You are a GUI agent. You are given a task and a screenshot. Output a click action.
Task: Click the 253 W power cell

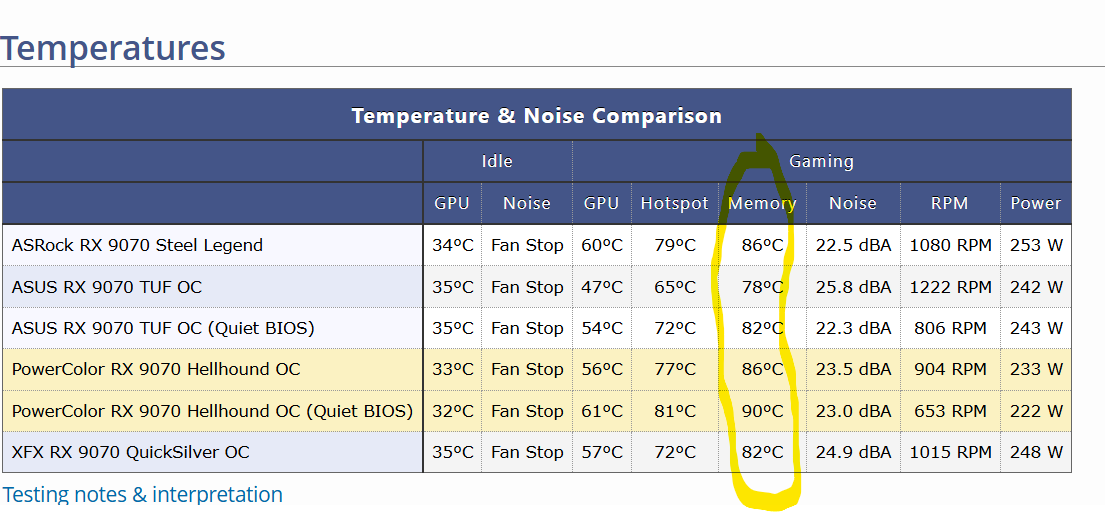(1036, 245)
